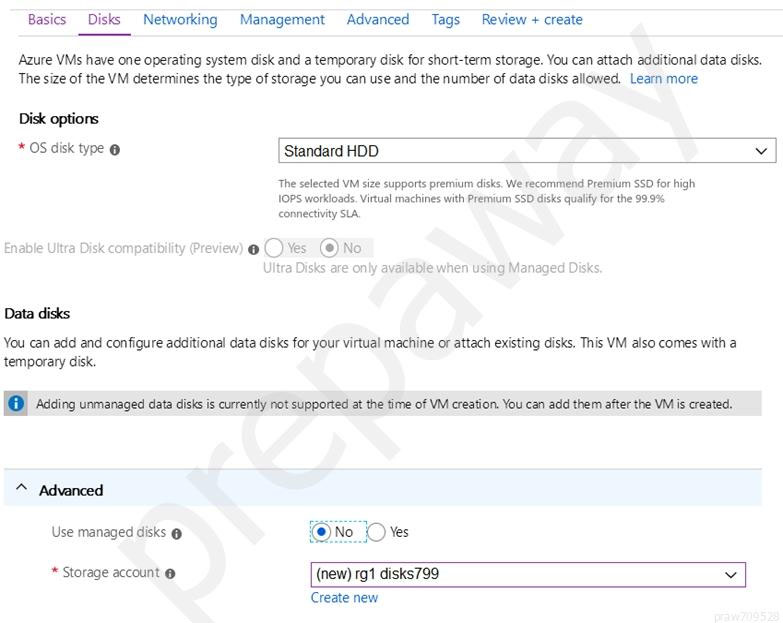
Task: Click the Ultra Disk compatibility info icon
Action: point(253,249)
